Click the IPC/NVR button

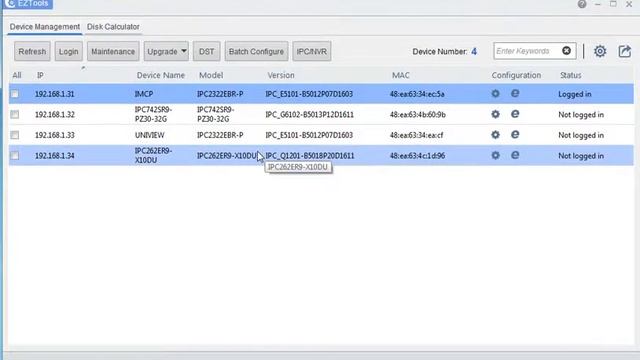pyautogui.click(x=312, y=51)
